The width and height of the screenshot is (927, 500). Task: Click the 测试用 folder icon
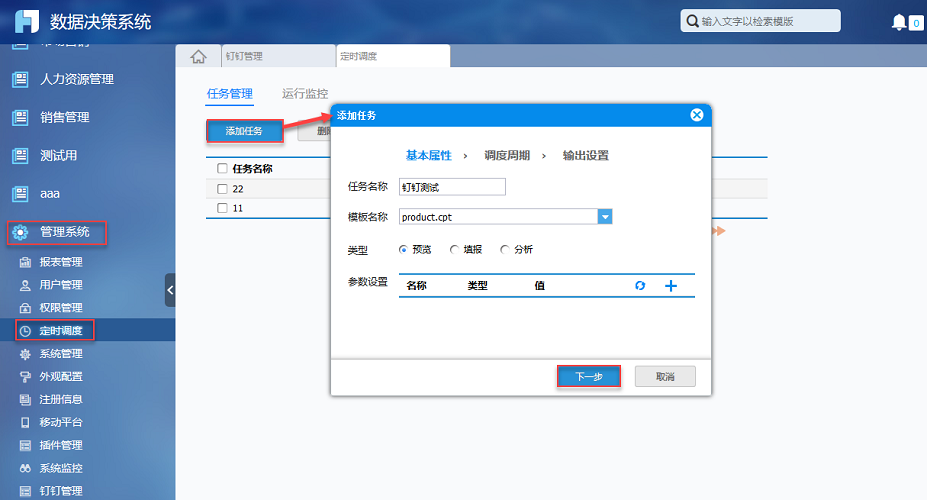click(20, 156)
